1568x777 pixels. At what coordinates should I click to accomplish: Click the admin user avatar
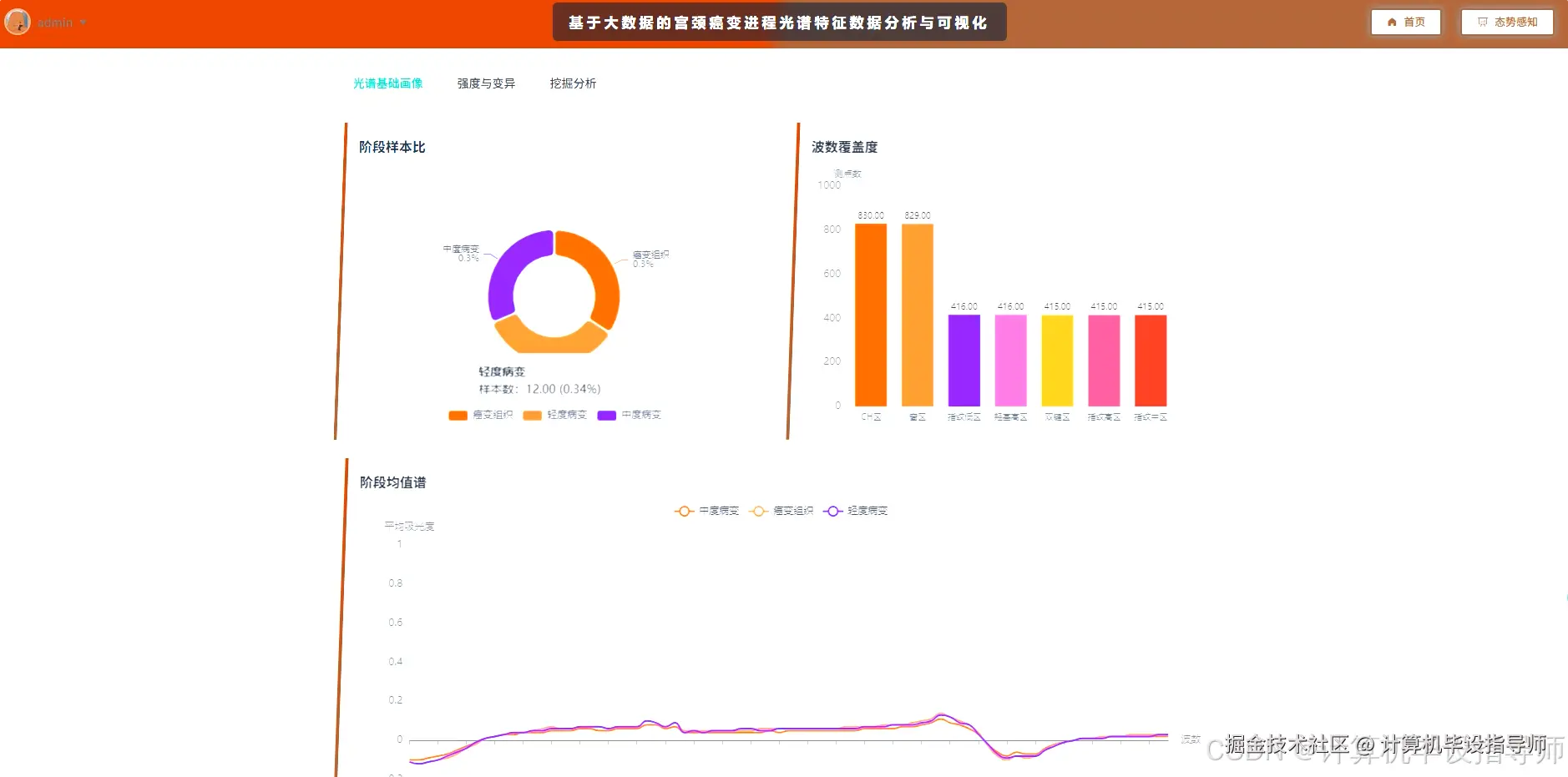coord(17,22)
